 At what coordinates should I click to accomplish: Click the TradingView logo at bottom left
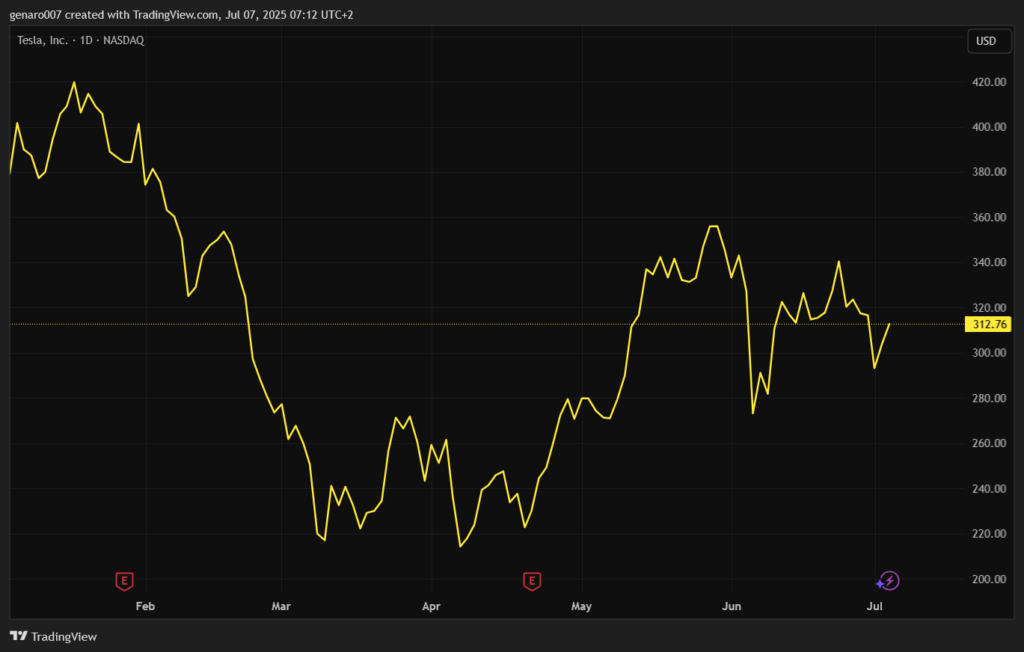53,636
